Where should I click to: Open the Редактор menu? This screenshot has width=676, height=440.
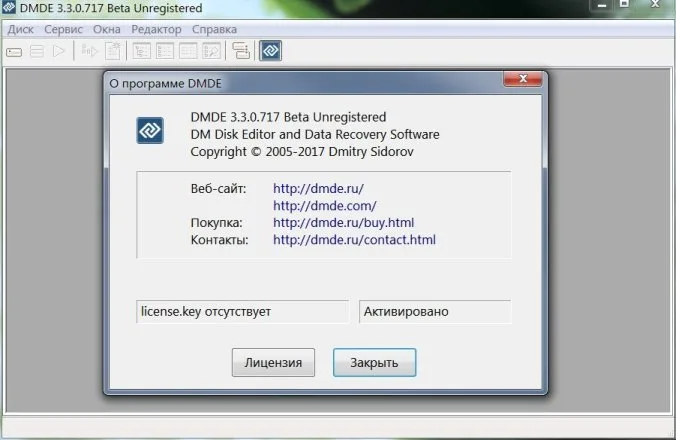pos(156,29)
